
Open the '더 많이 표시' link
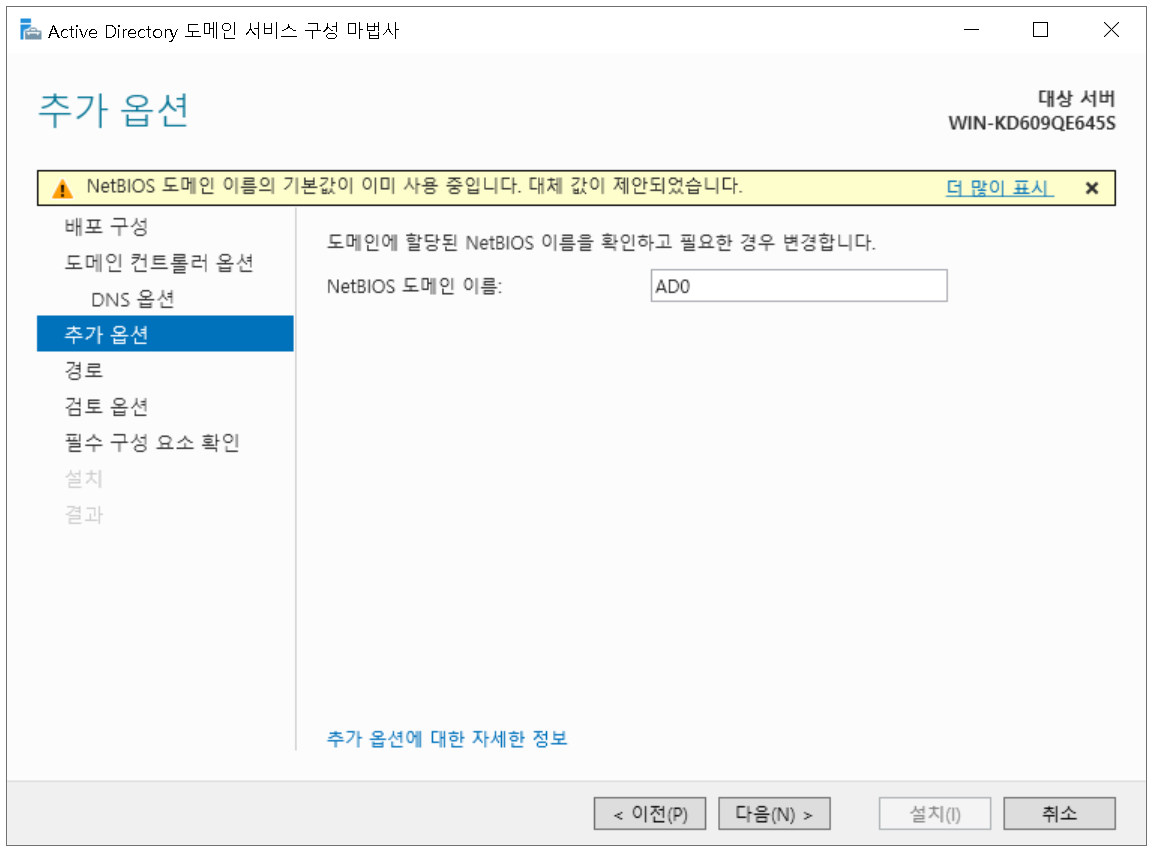1000,188
